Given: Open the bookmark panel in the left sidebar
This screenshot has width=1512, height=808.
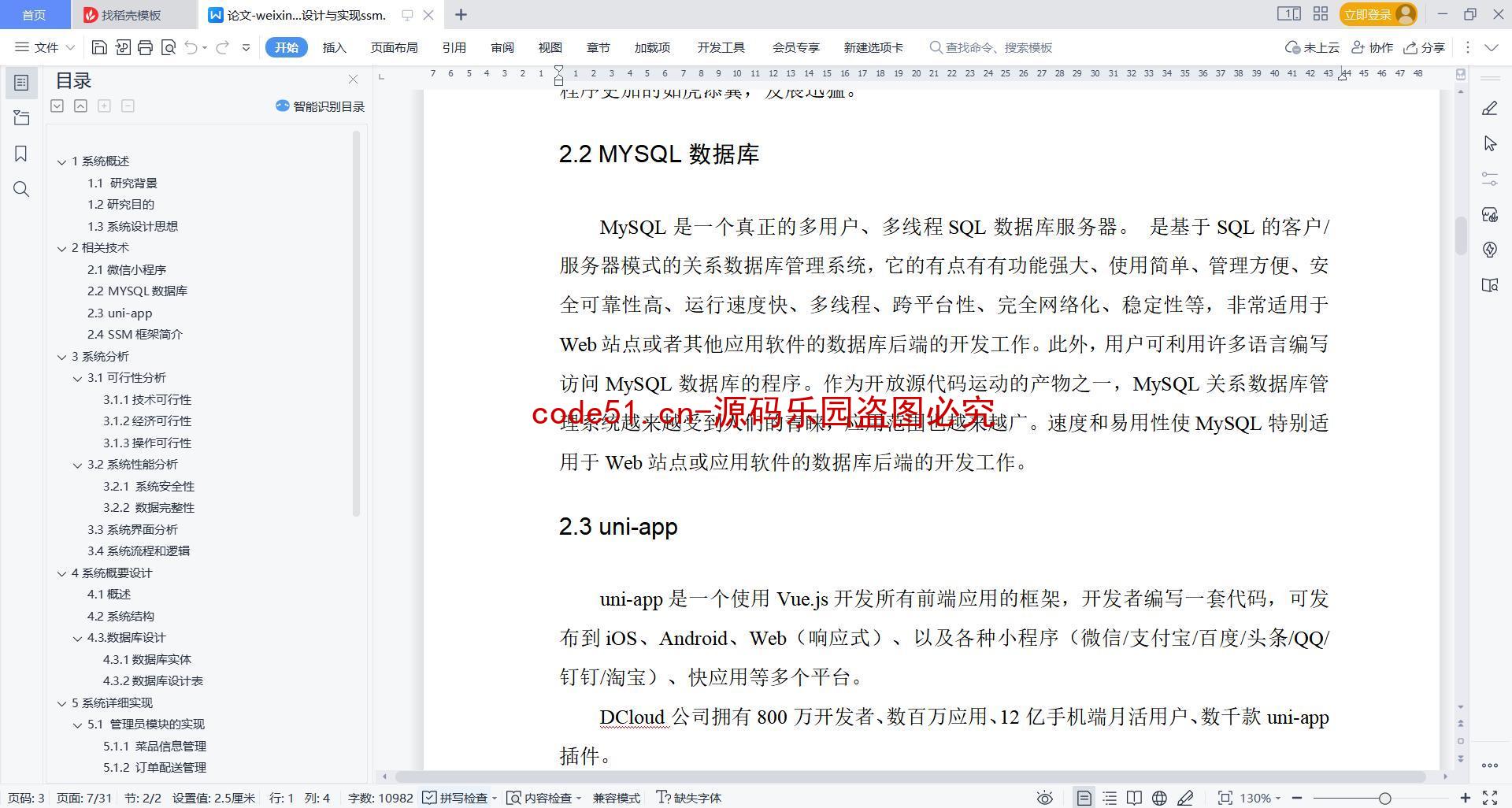Looking at the screenshot, I should pos(21,154).
